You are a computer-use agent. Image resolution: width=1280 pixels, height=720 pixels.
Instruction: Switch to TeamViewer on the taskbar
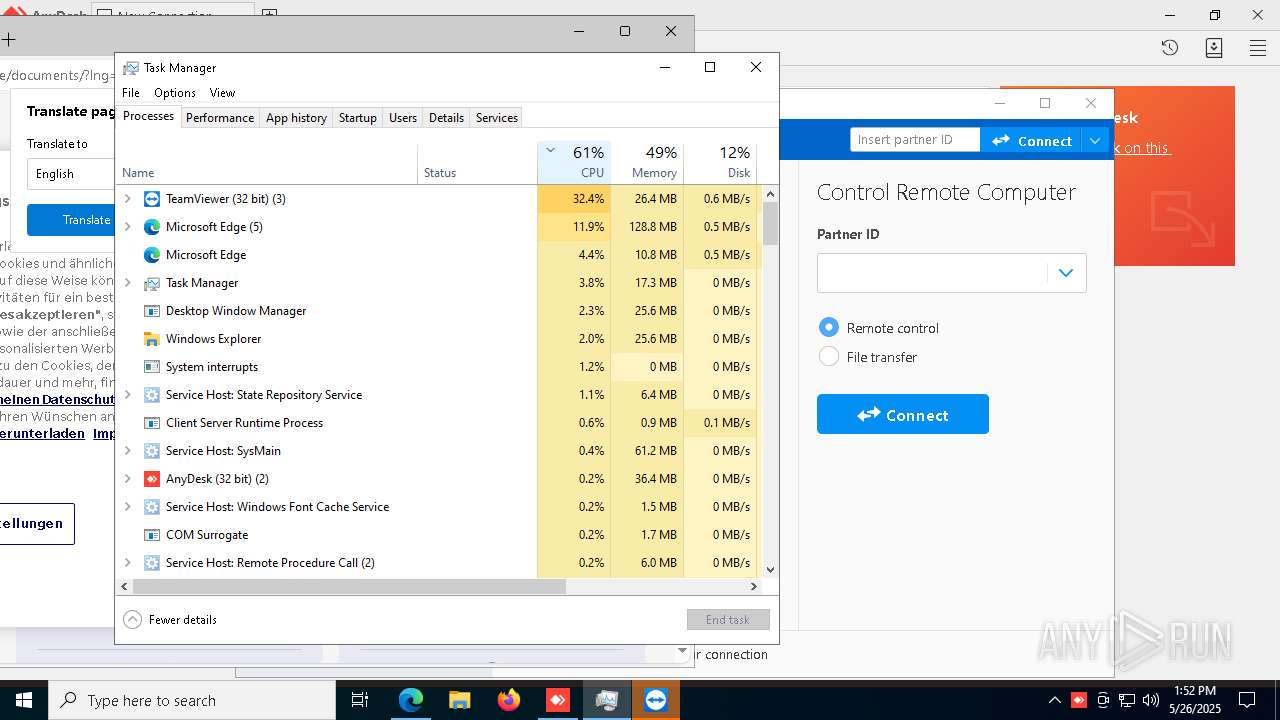(656, 700)
